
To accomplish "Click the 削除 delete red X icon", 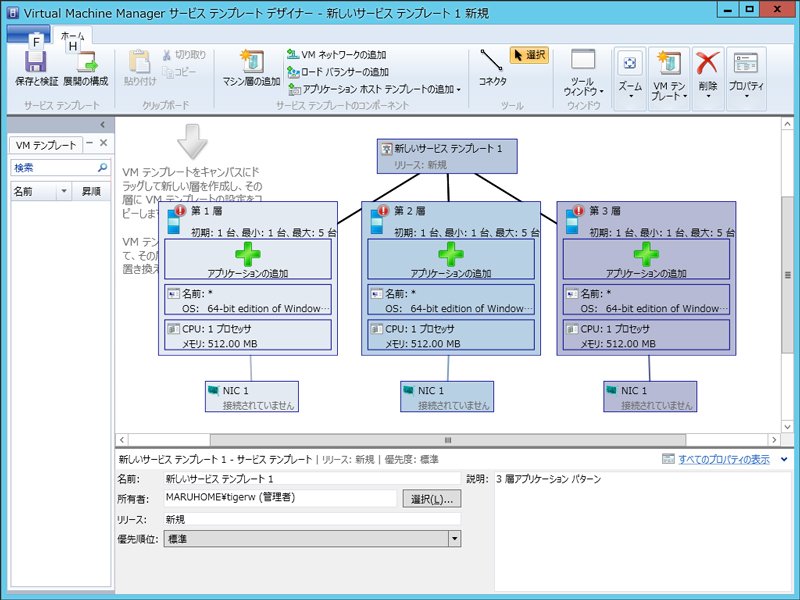I will click(x=708, y=63).
